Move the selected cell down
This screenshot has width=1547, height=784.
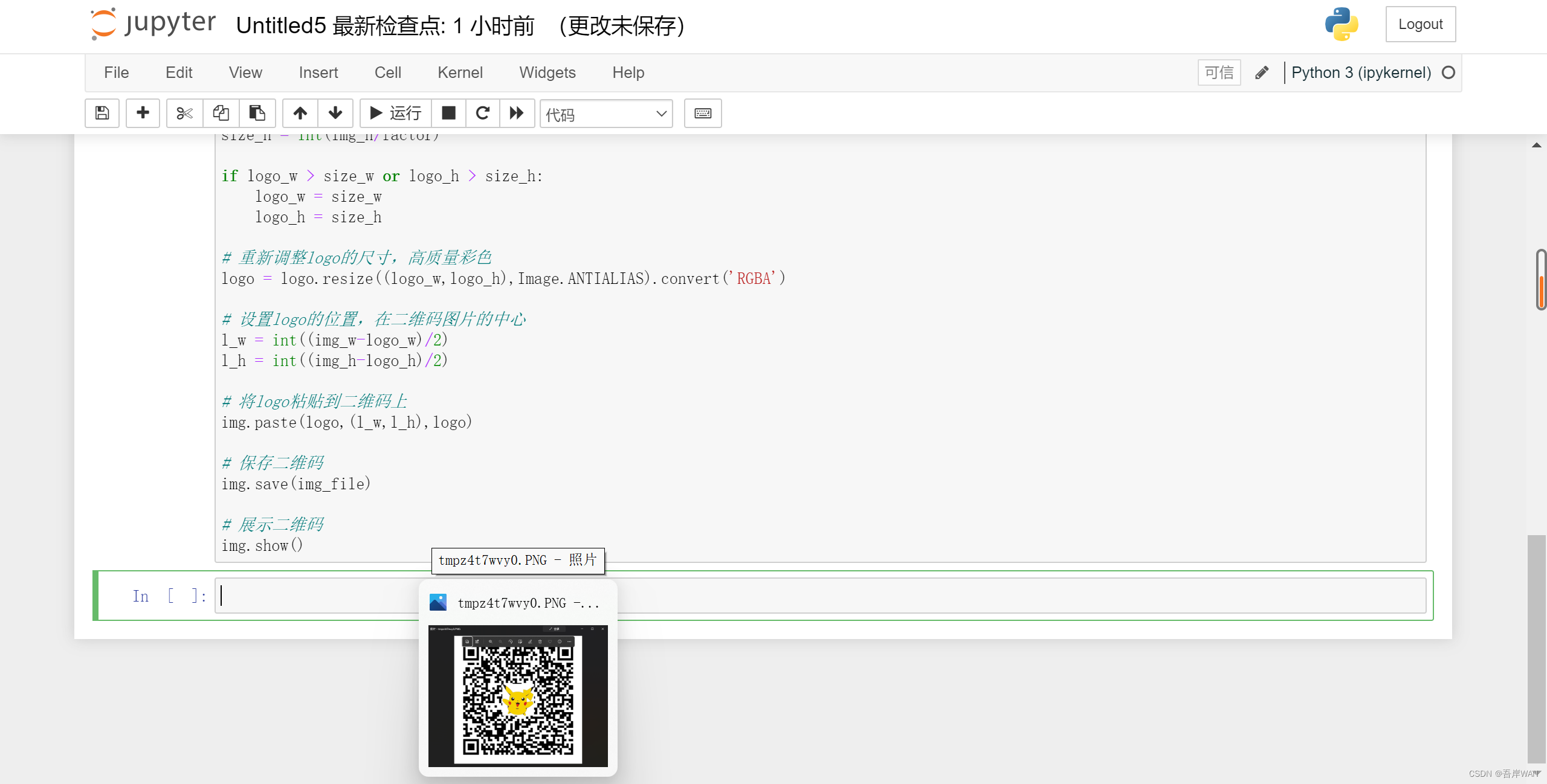click(335, 113)
